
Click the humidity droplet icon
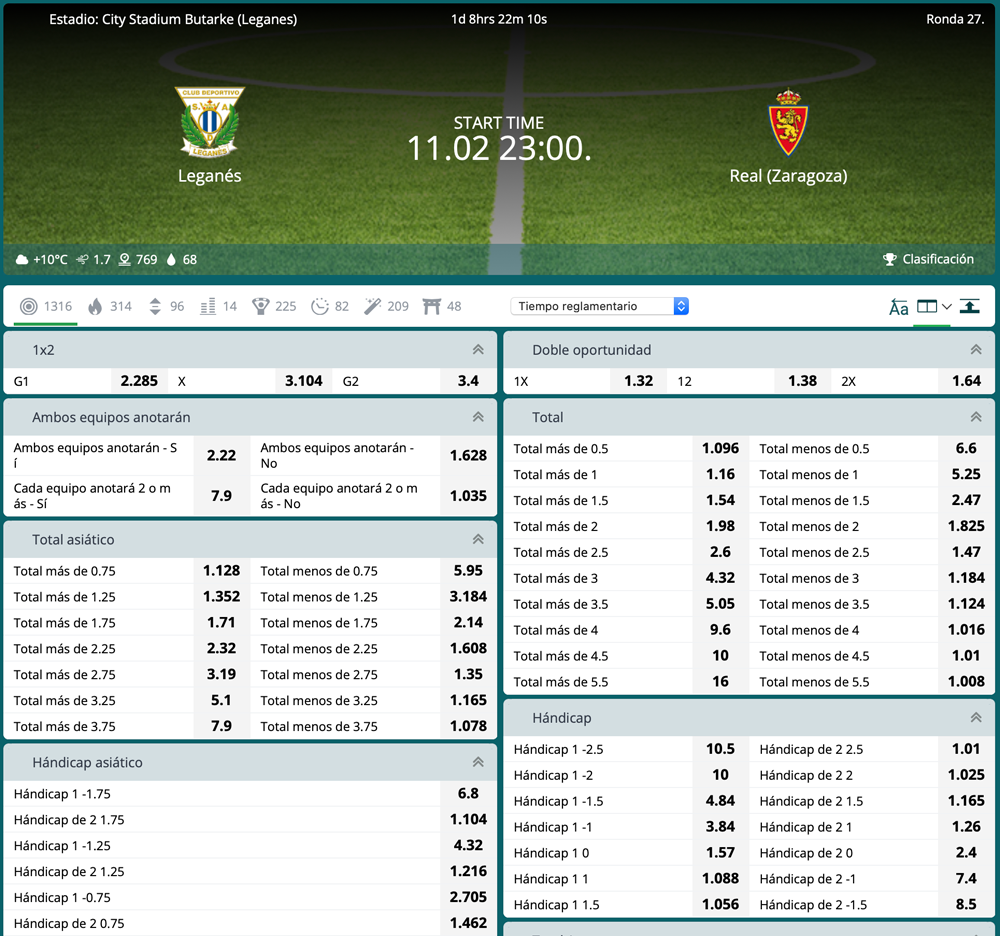tap(171, 260)
